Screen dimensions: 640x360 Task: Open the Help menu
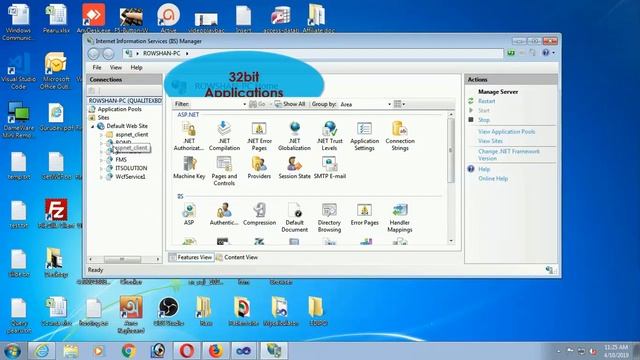tap(136, 67)
